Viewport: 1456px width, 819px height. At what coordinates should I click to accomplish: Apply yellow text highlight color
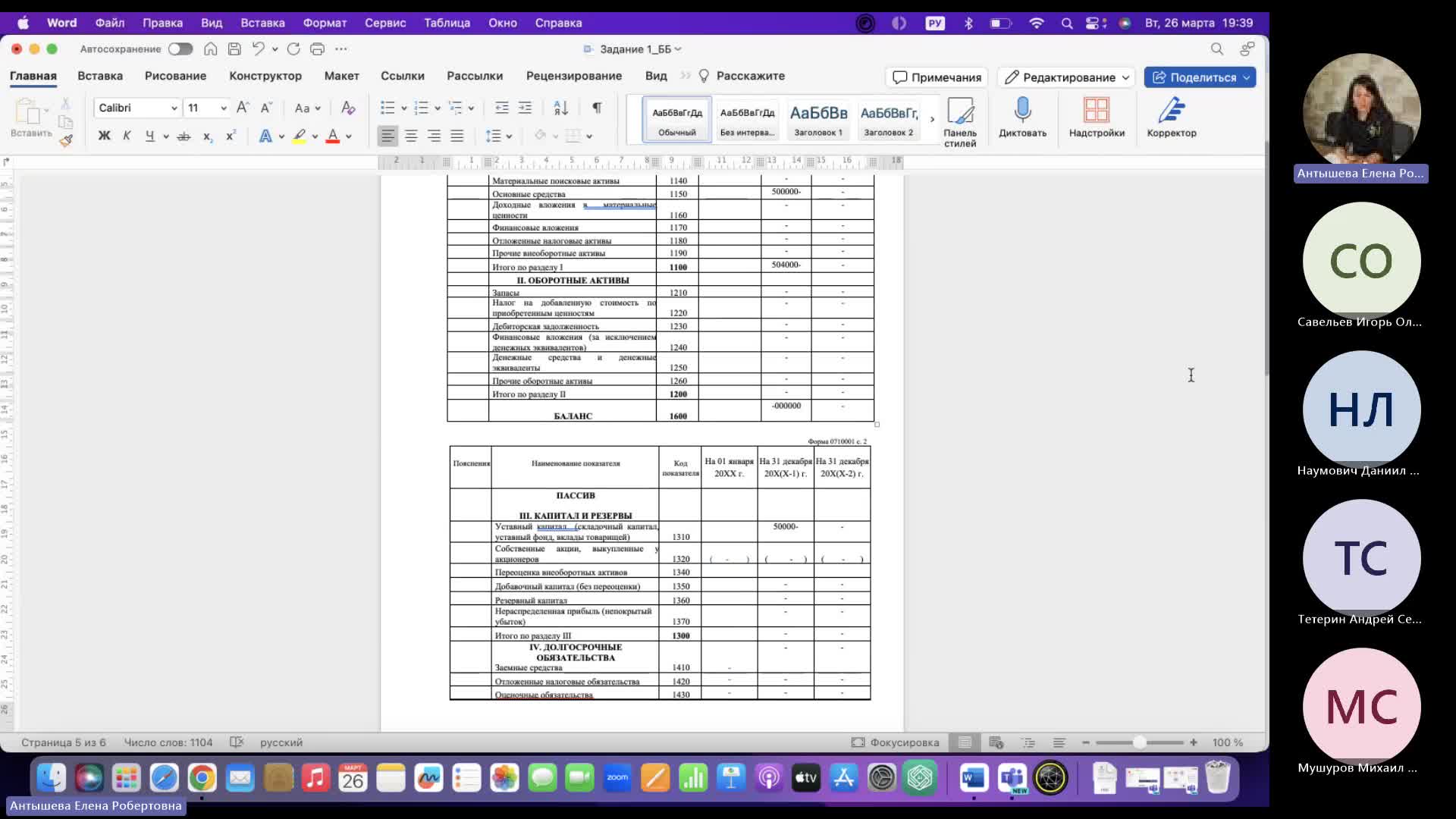click(x=300, y=136)
